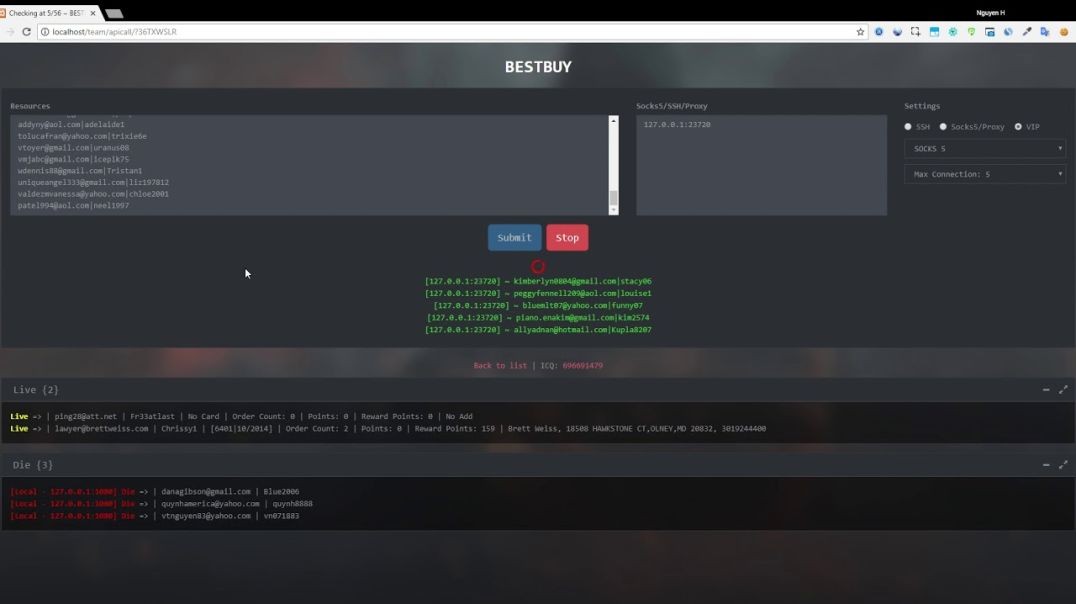Screen dimensions: 1076x604
Task: Click the red Stop button
Action: click(567, 237)
